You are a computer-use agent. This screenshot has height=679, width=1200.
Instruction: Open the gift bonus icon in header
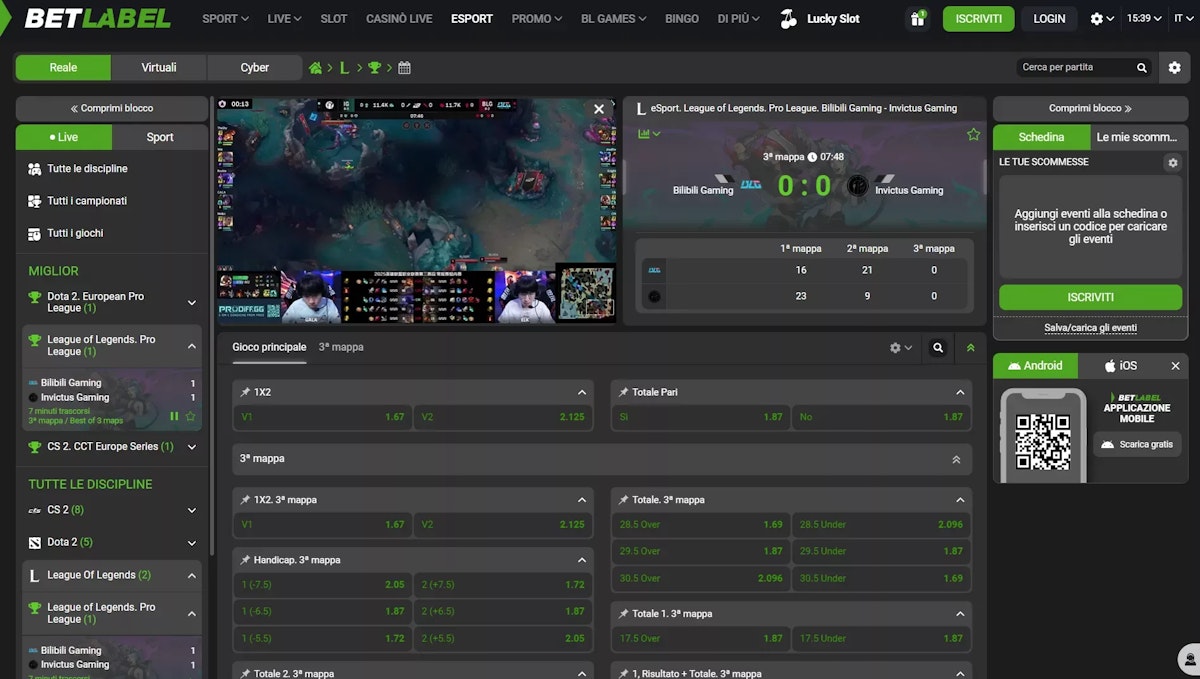(x=917, y=19)
